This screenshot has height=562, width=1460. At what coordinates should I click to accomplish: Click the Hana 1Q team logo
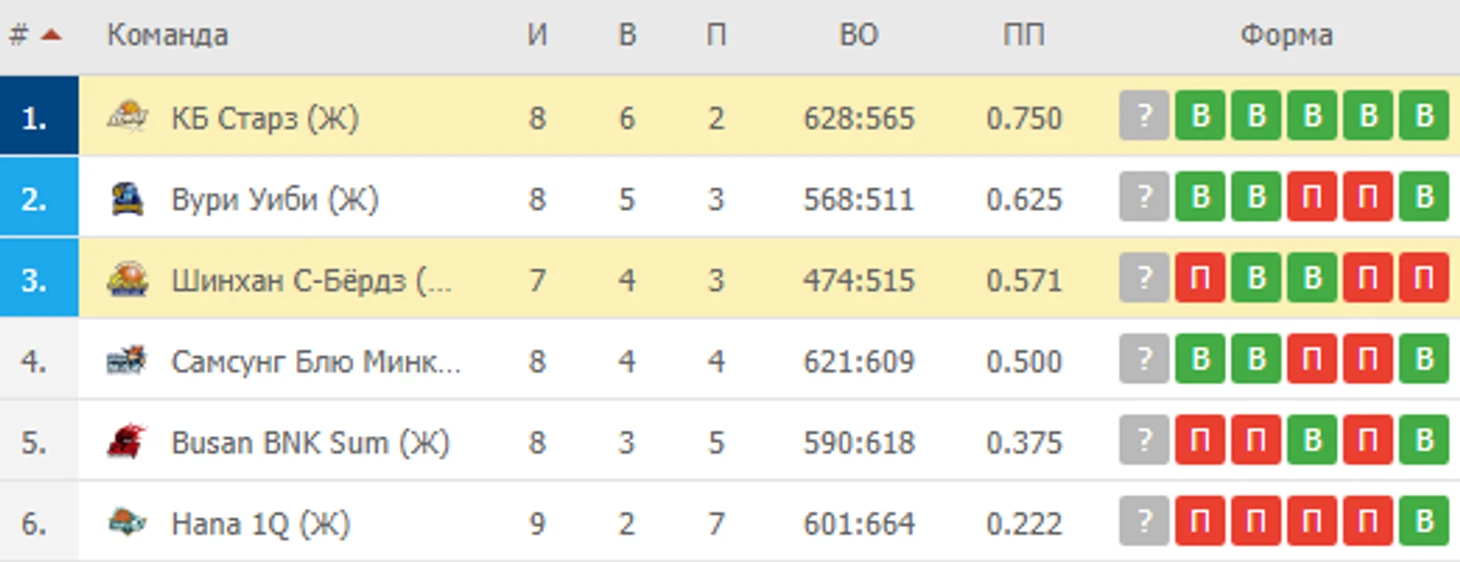[128, 522]
